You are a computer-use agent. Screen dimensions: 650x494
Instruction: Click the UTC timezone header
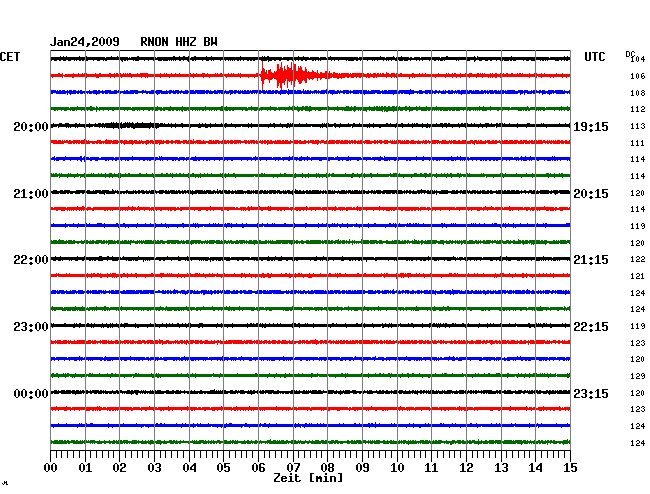(x=594, y=57)
